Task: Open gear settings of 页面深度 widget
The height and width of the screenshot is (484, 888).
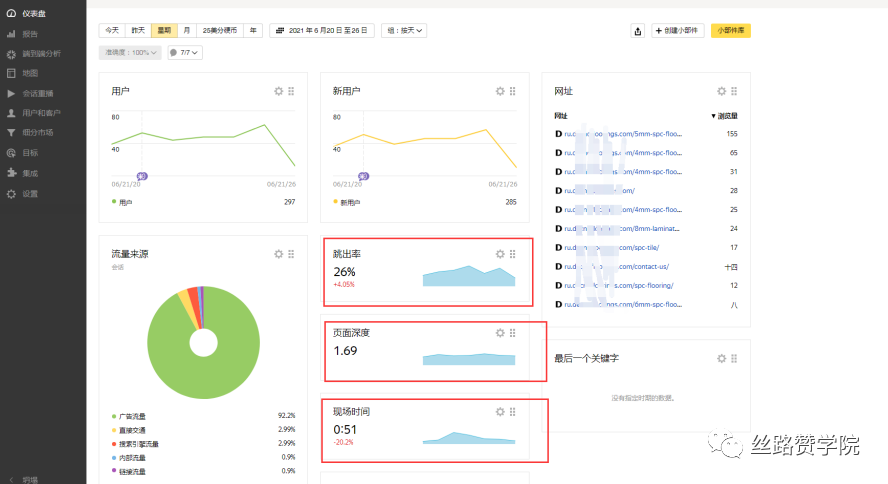Action: [x=500, y=333]
